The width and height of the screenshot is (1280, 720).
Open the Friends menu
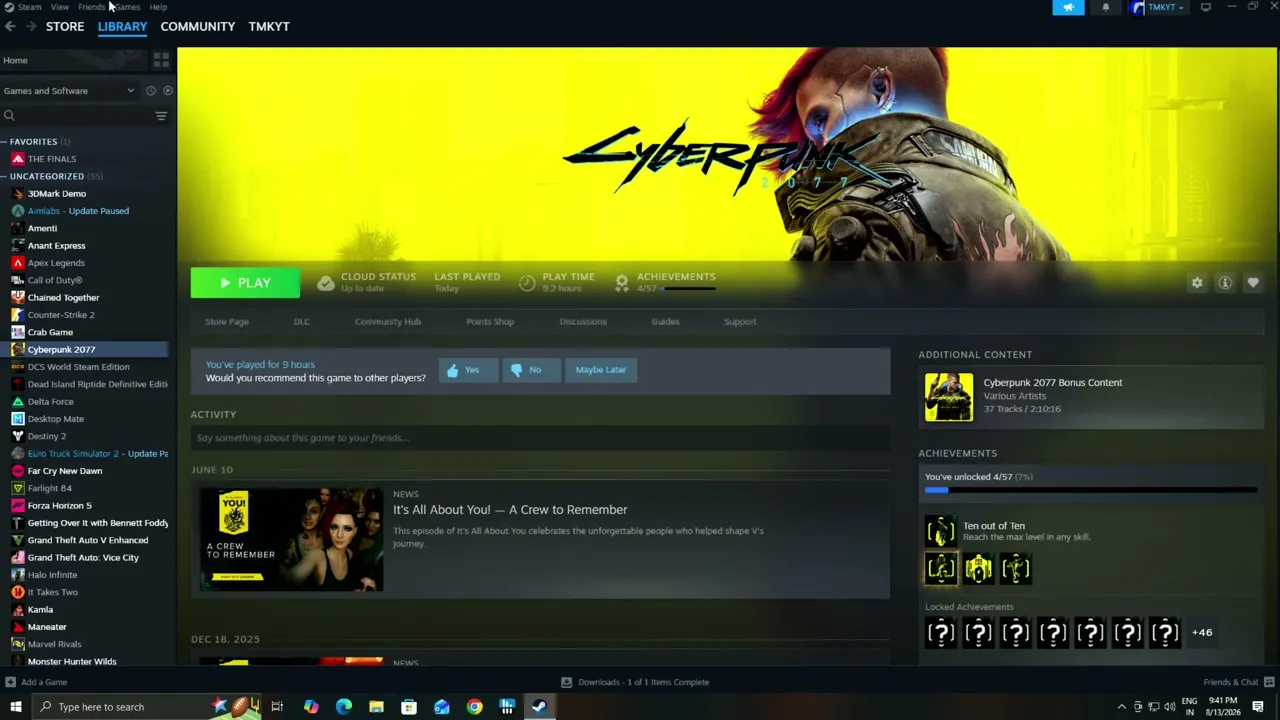pyautogui.click(x=92, y=7)
